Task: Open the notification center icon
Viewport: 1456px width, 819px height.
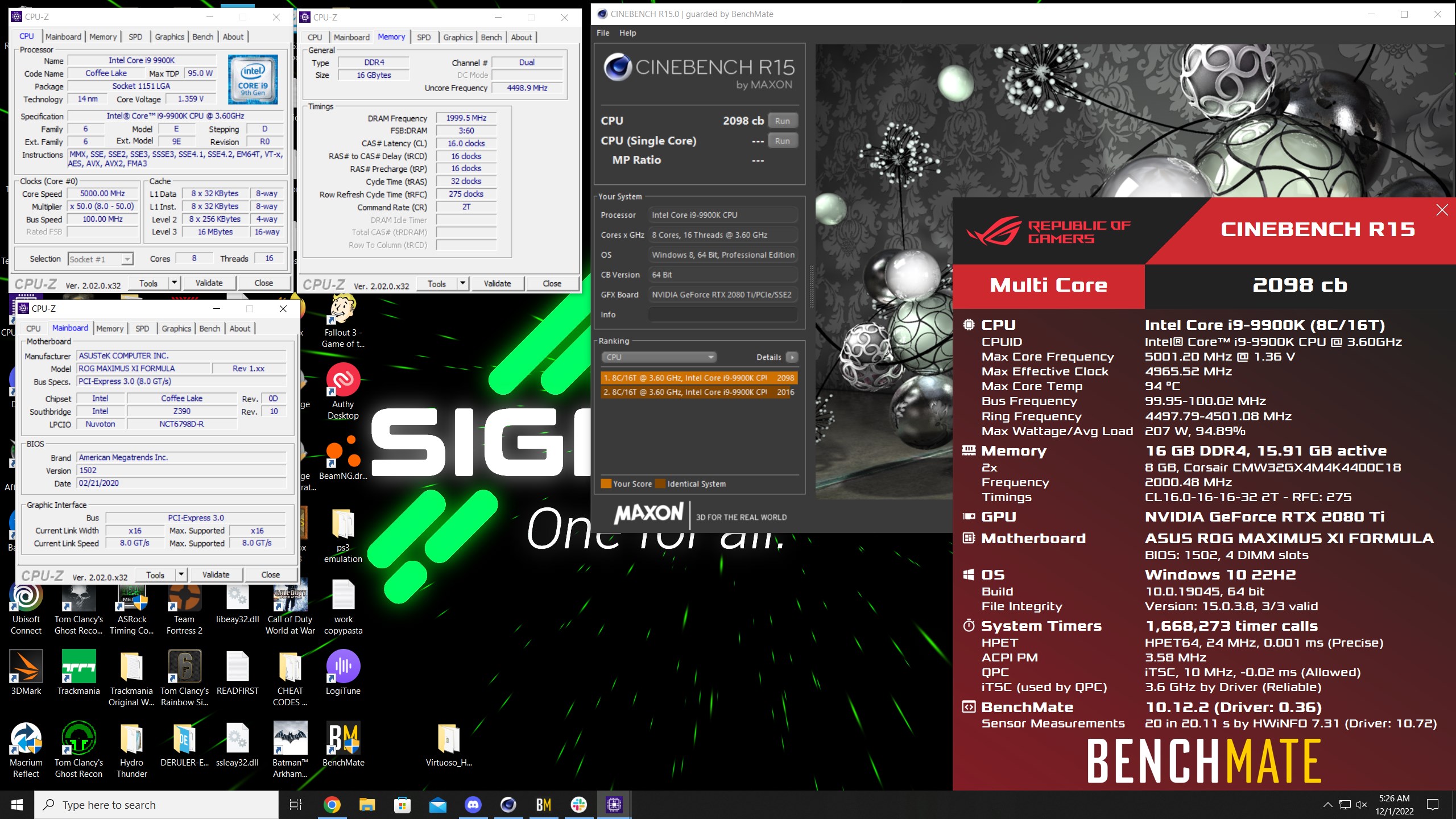Action: pyautogui.click(x=1433, y=805)
